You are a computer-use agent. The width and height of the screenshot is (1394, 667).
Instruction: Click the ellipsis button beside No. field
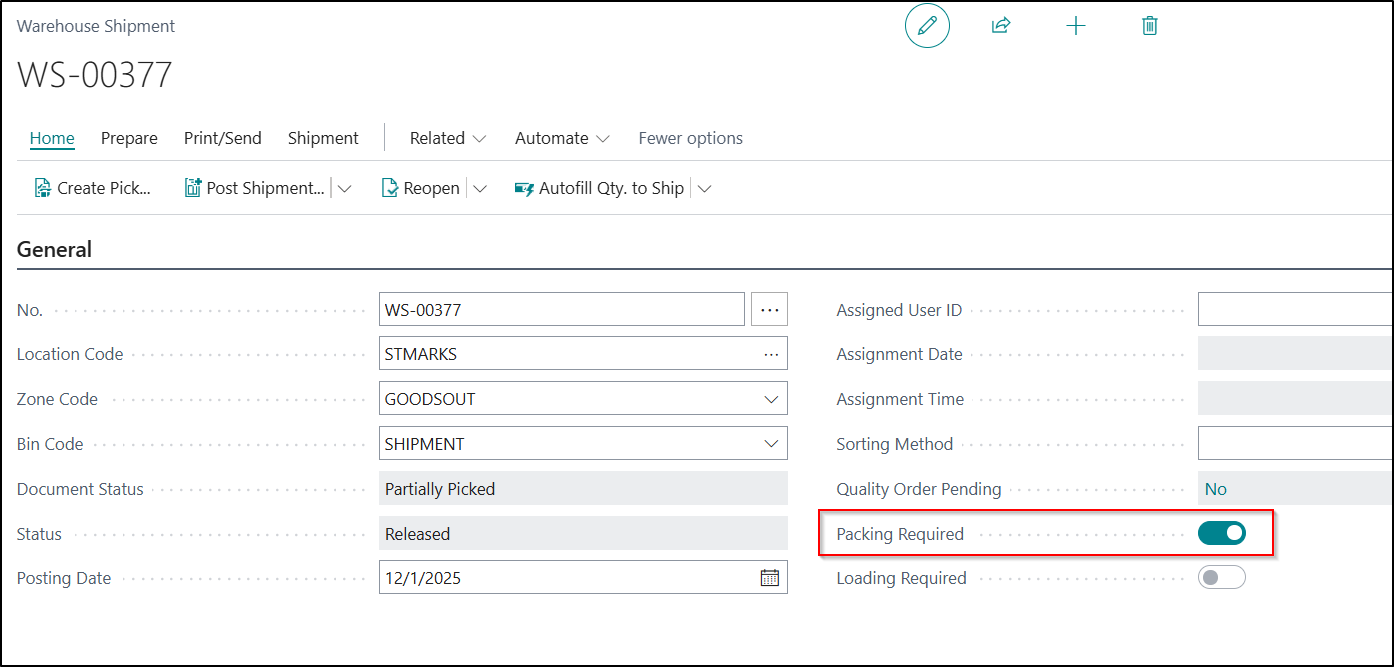point(769,310)
